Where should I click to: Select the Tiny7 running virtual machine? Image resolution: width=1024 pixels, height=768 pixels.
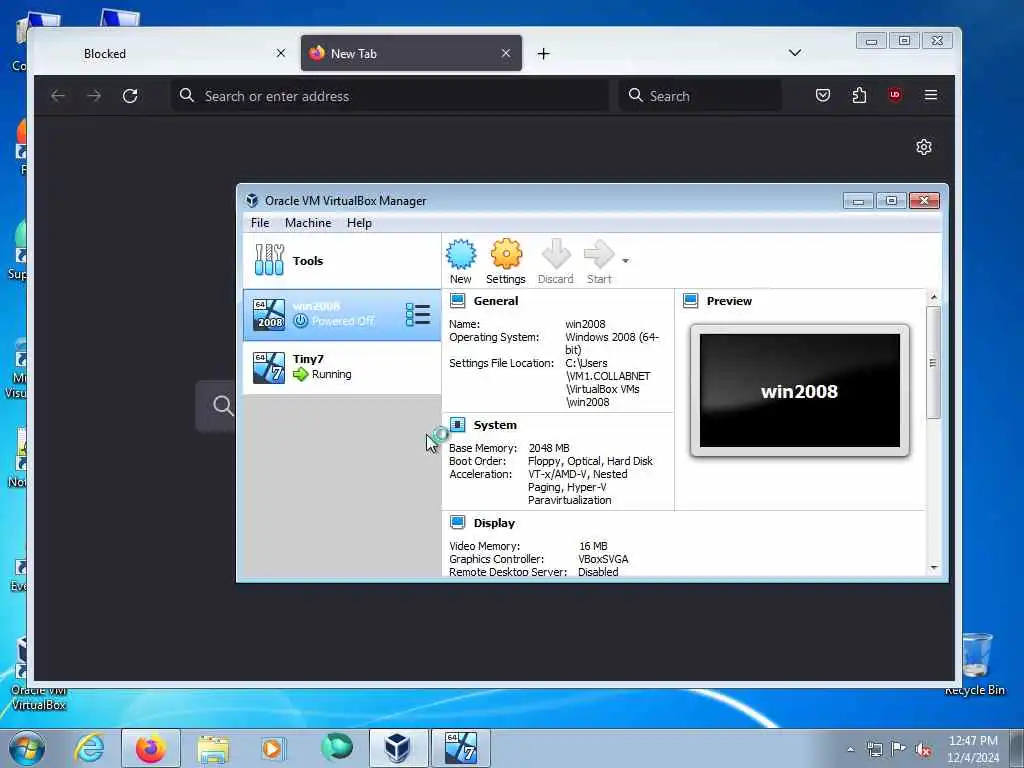click(342, 367)
